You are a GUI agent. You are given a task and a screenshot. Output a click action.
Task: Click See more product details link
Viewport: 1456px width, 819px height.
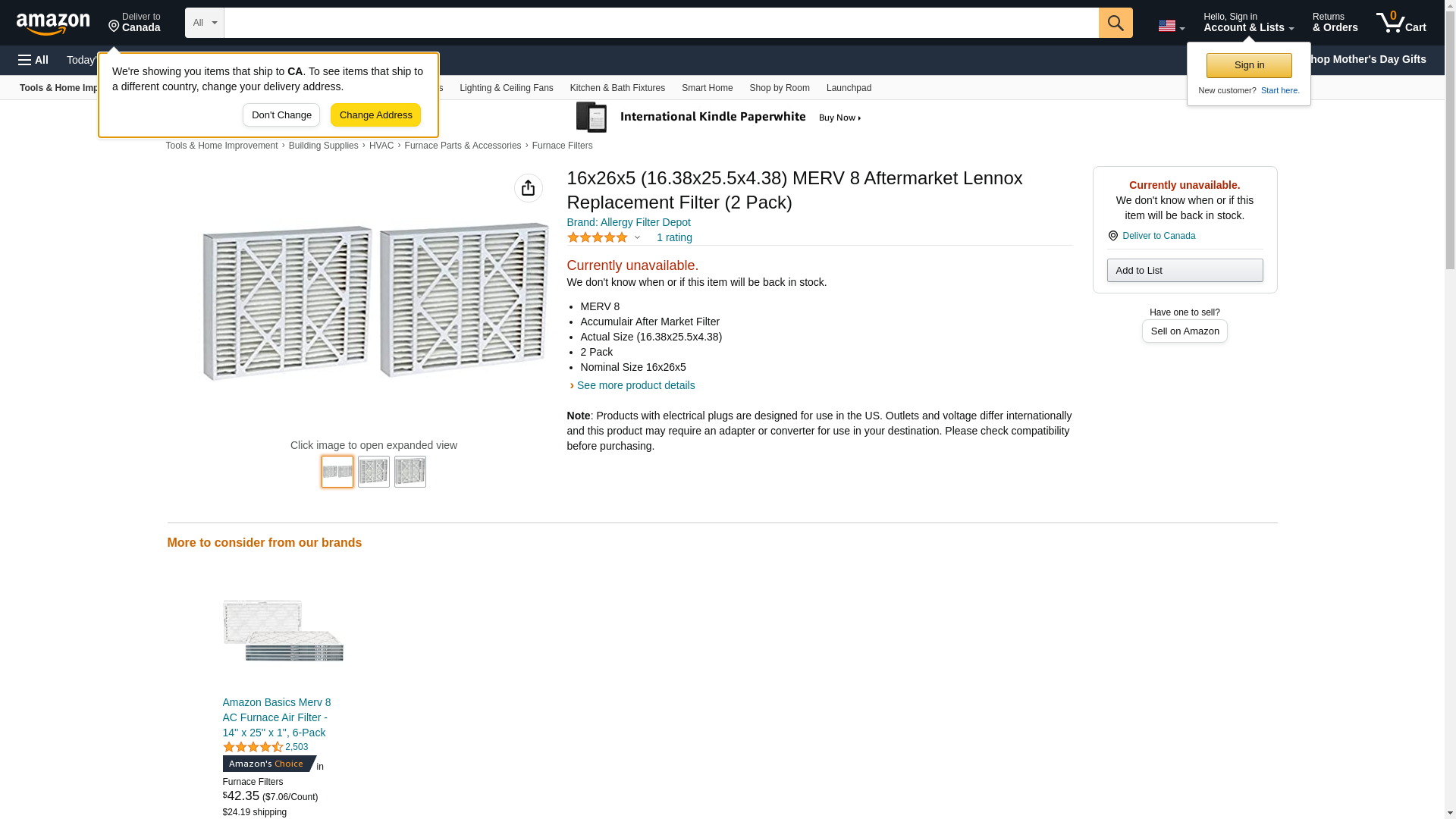click(635, 385)
